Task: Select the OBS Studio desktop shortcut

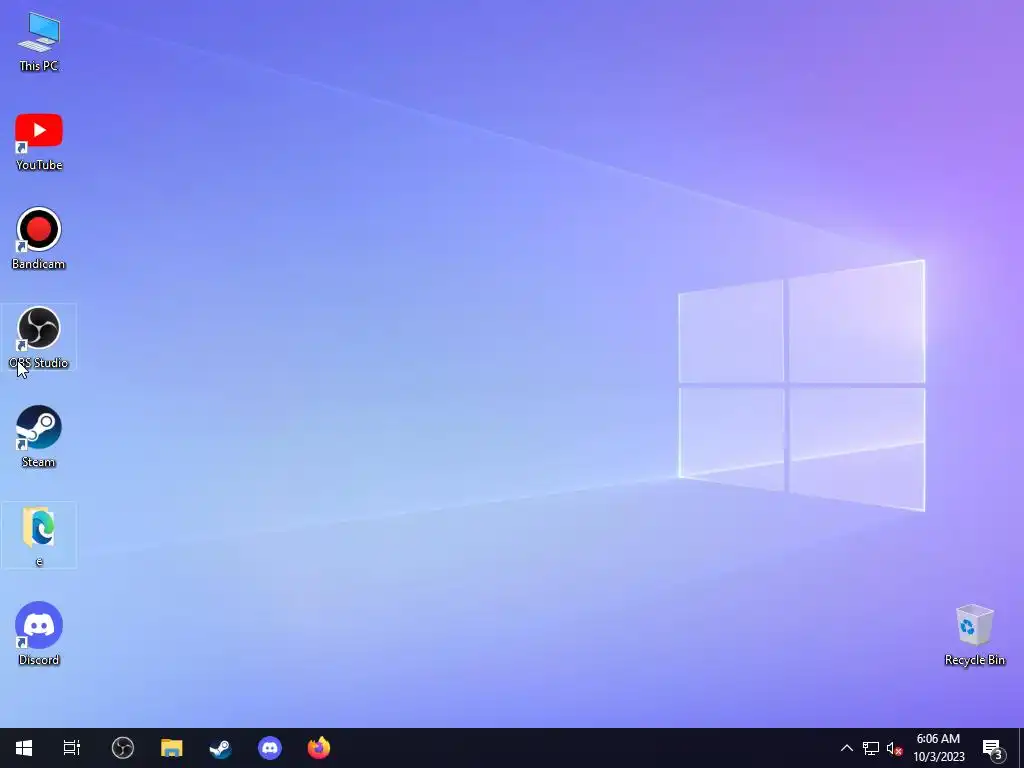Action: 39,338
